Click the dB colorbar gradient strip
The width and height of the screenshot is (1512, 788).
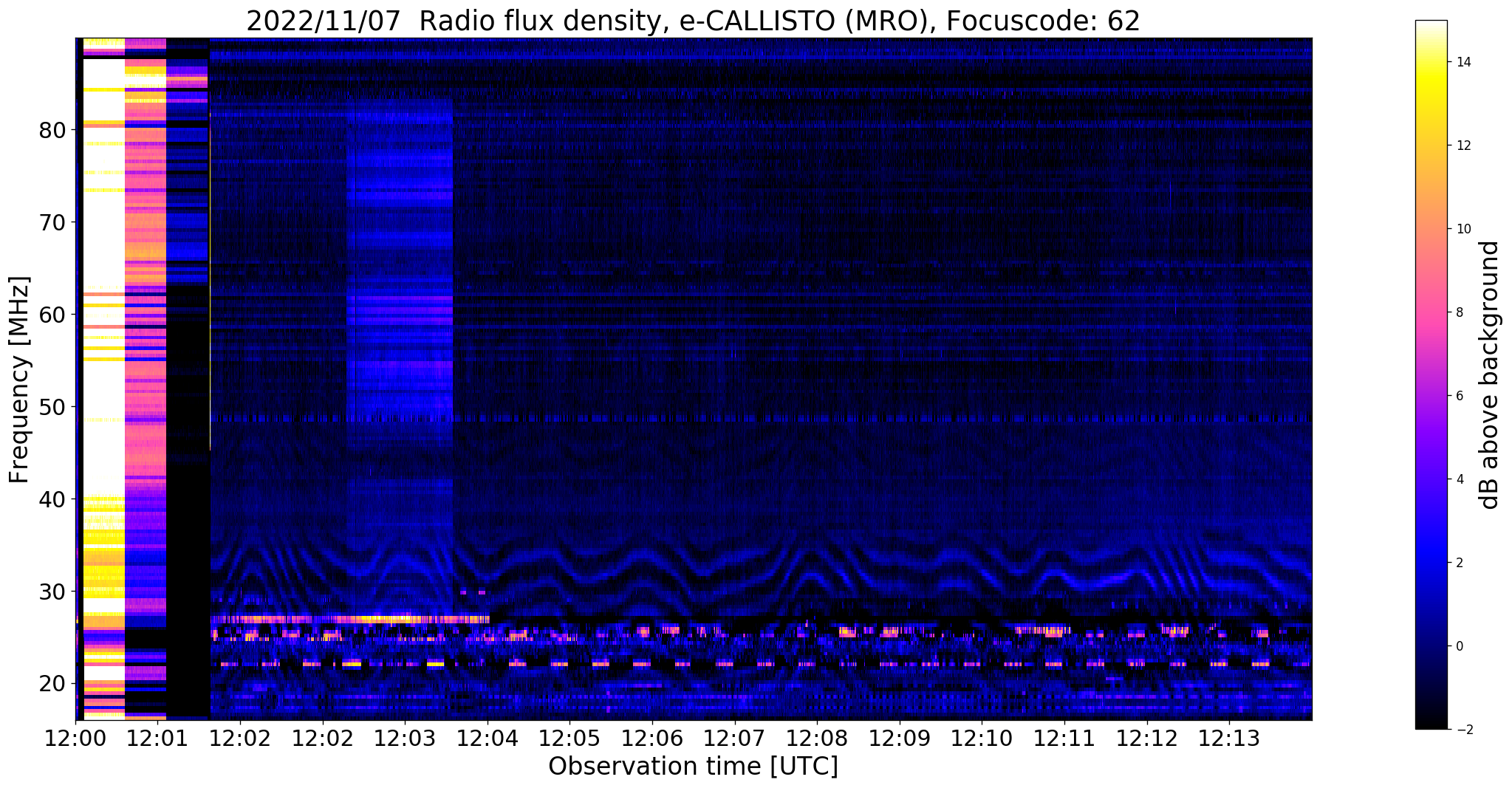1431,374
